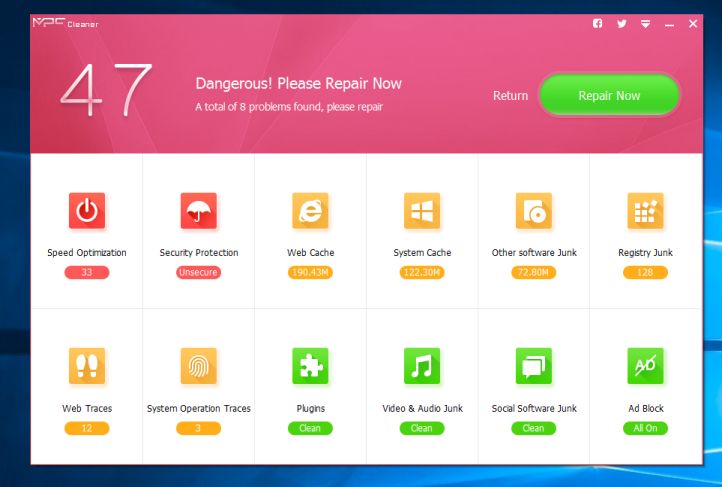Open the Speed Optimization power icon
Viewport: 722px width, 487px height.
click(x=87, y=211)
